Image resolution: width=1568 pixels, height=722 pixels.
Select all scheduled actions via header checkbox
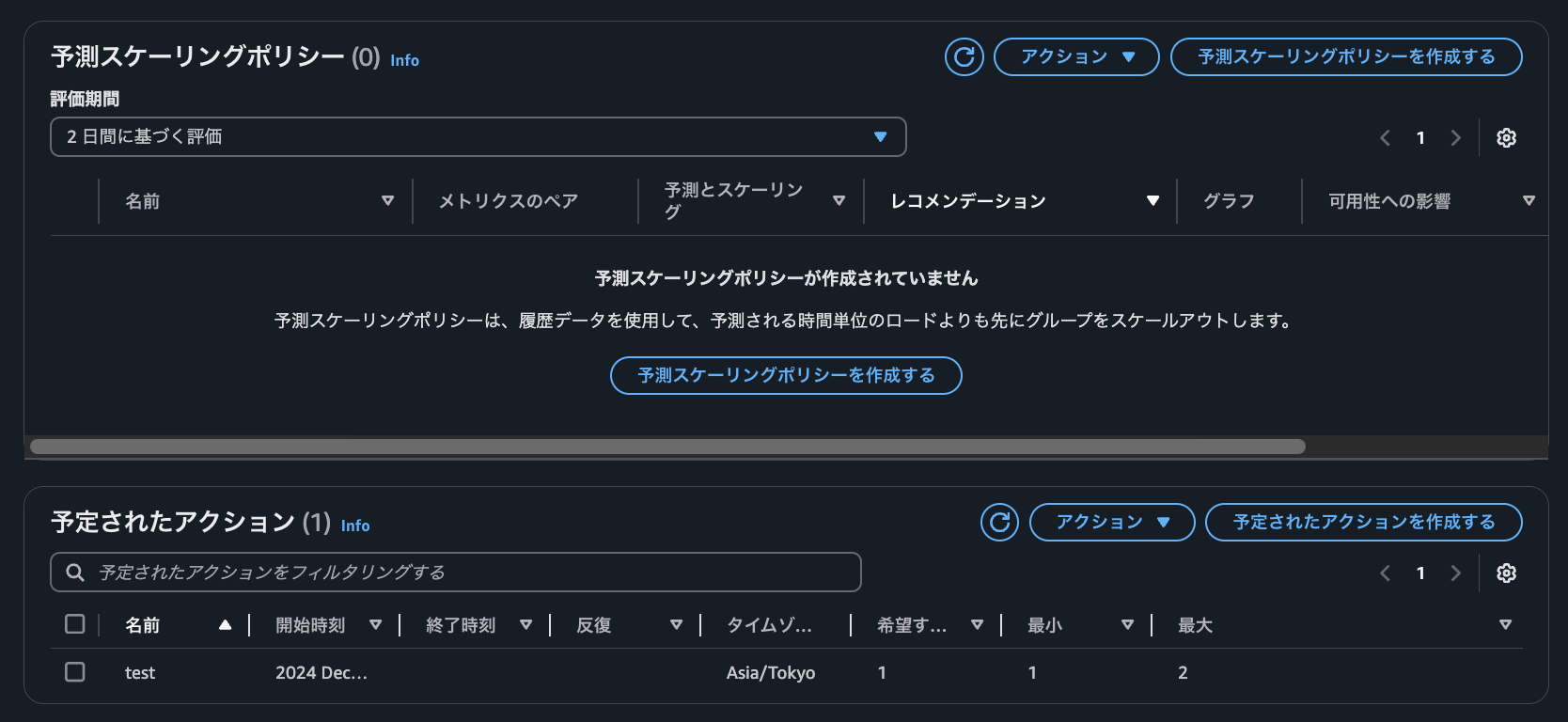(74, 623)
